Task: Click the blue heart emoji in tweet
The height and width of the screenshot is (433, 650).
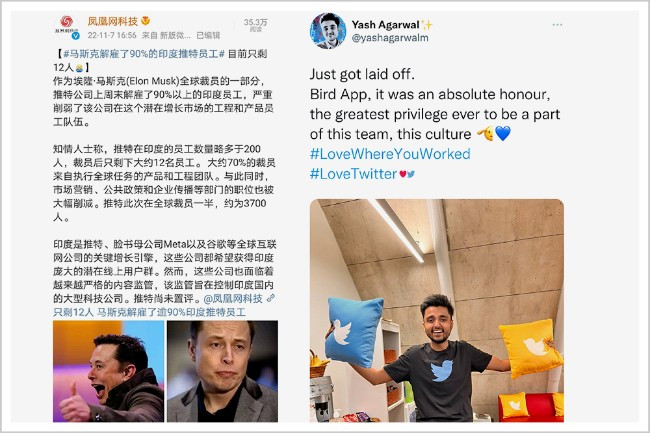Action: (503, 133)
